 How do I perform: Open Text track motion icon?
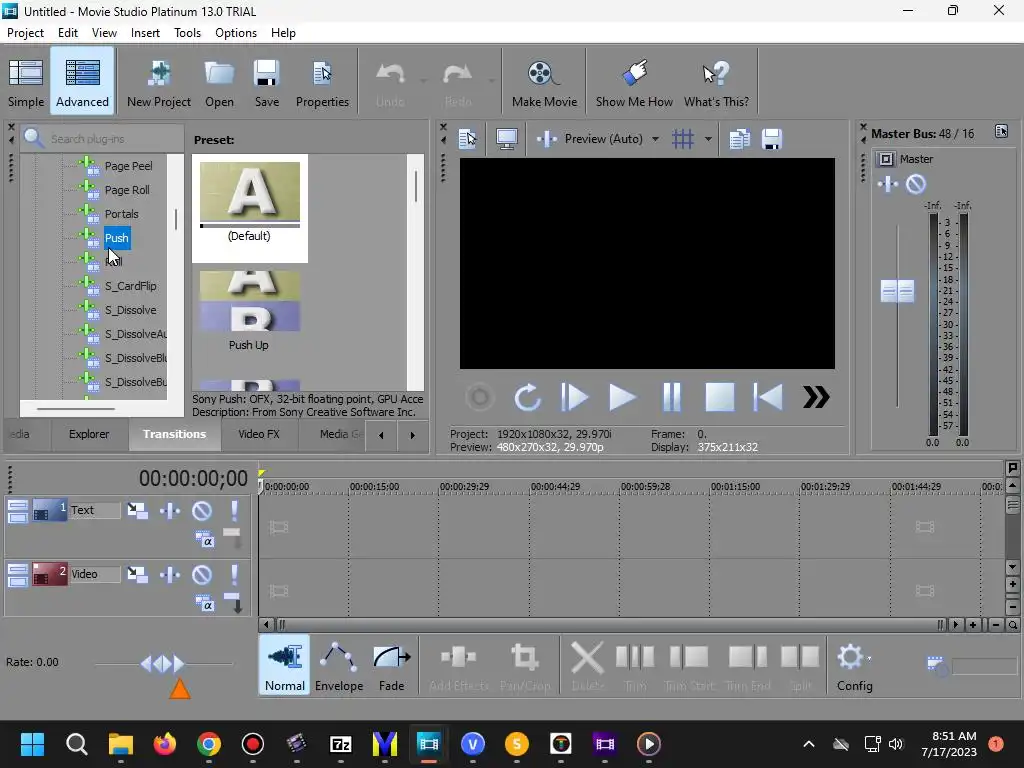pos(137,510)
